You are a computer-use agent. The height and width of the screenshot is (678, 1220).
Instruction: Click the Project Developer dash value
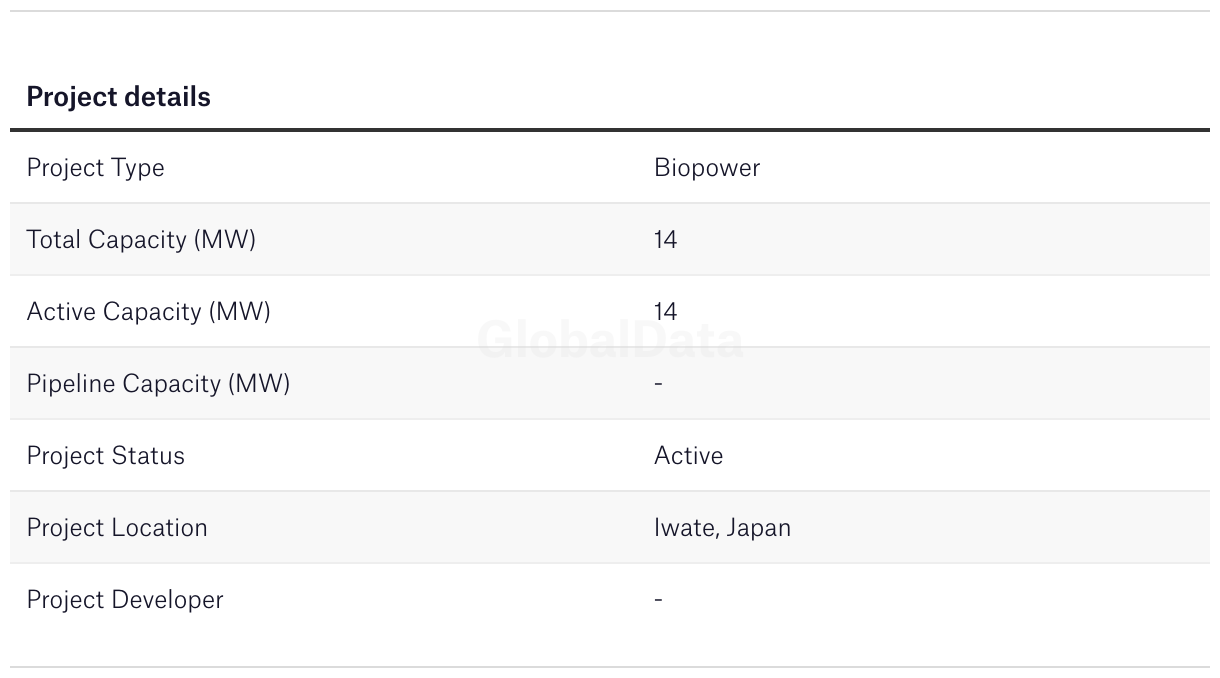click(x=658, y=600)
